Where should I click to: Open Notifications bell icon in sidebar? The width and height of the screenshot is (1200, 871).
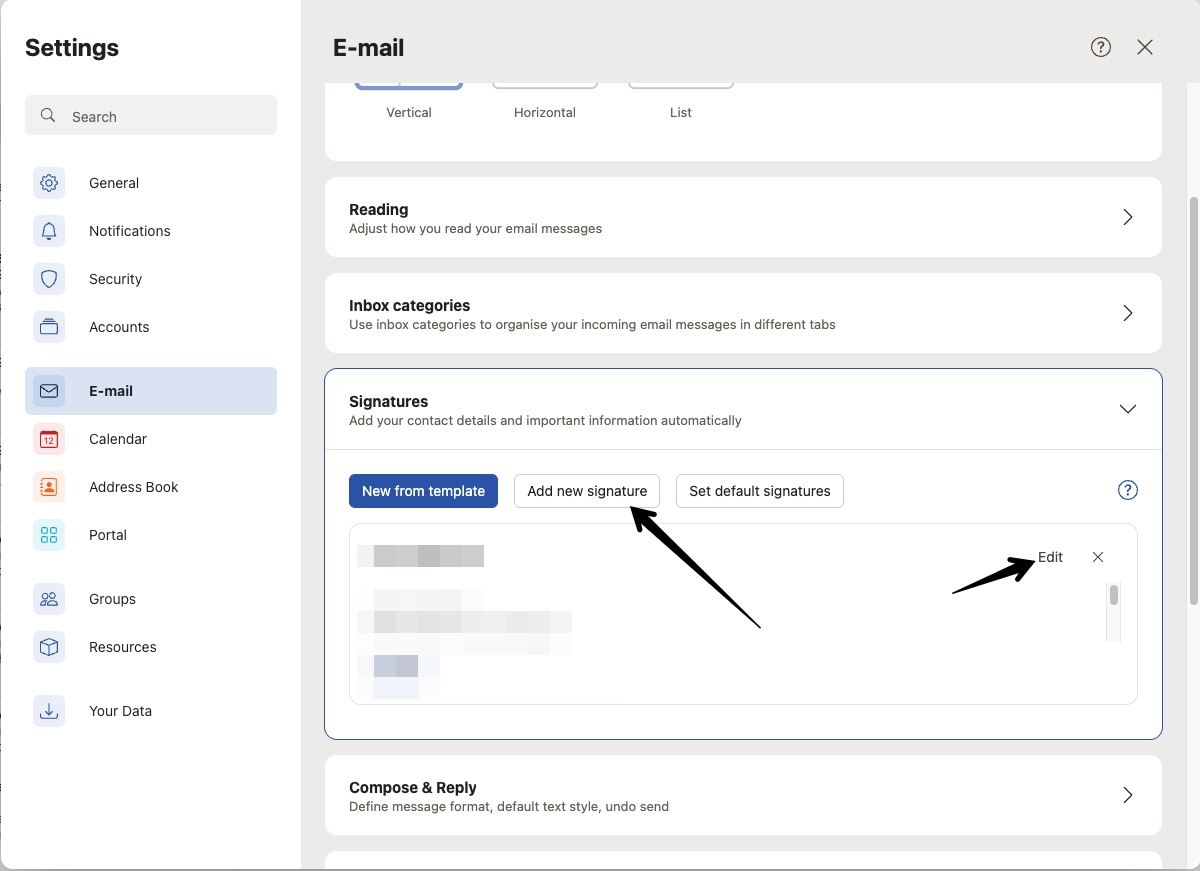49,231
